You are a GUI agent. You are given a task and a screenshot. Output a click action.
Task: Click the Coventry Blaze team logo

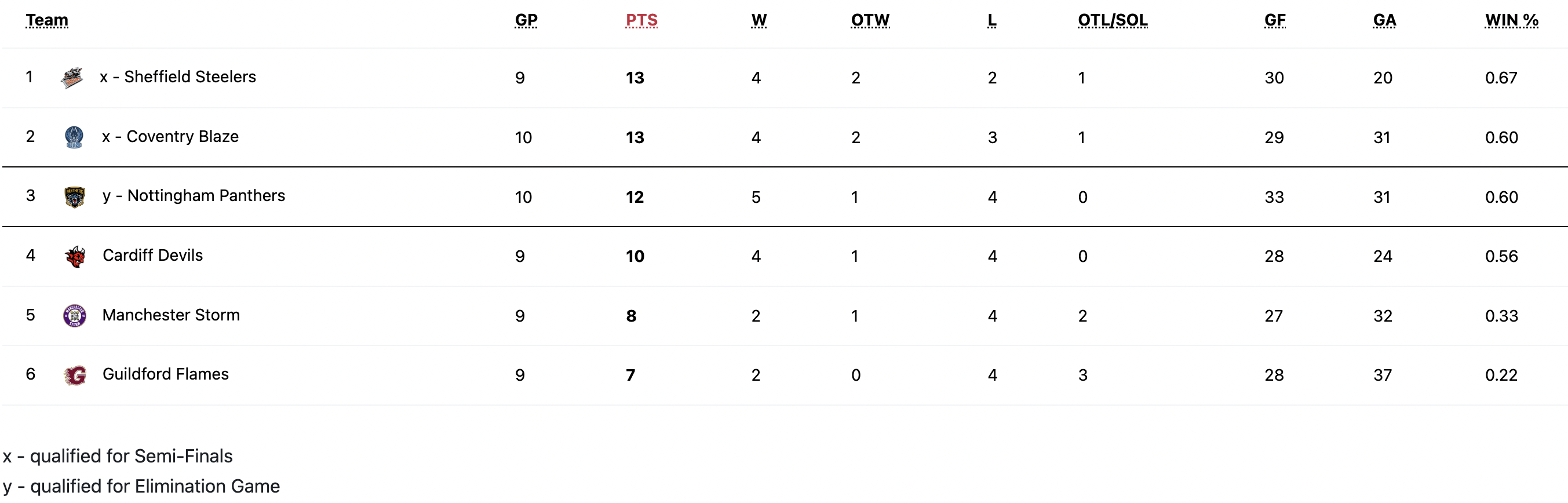click(74, 137)
